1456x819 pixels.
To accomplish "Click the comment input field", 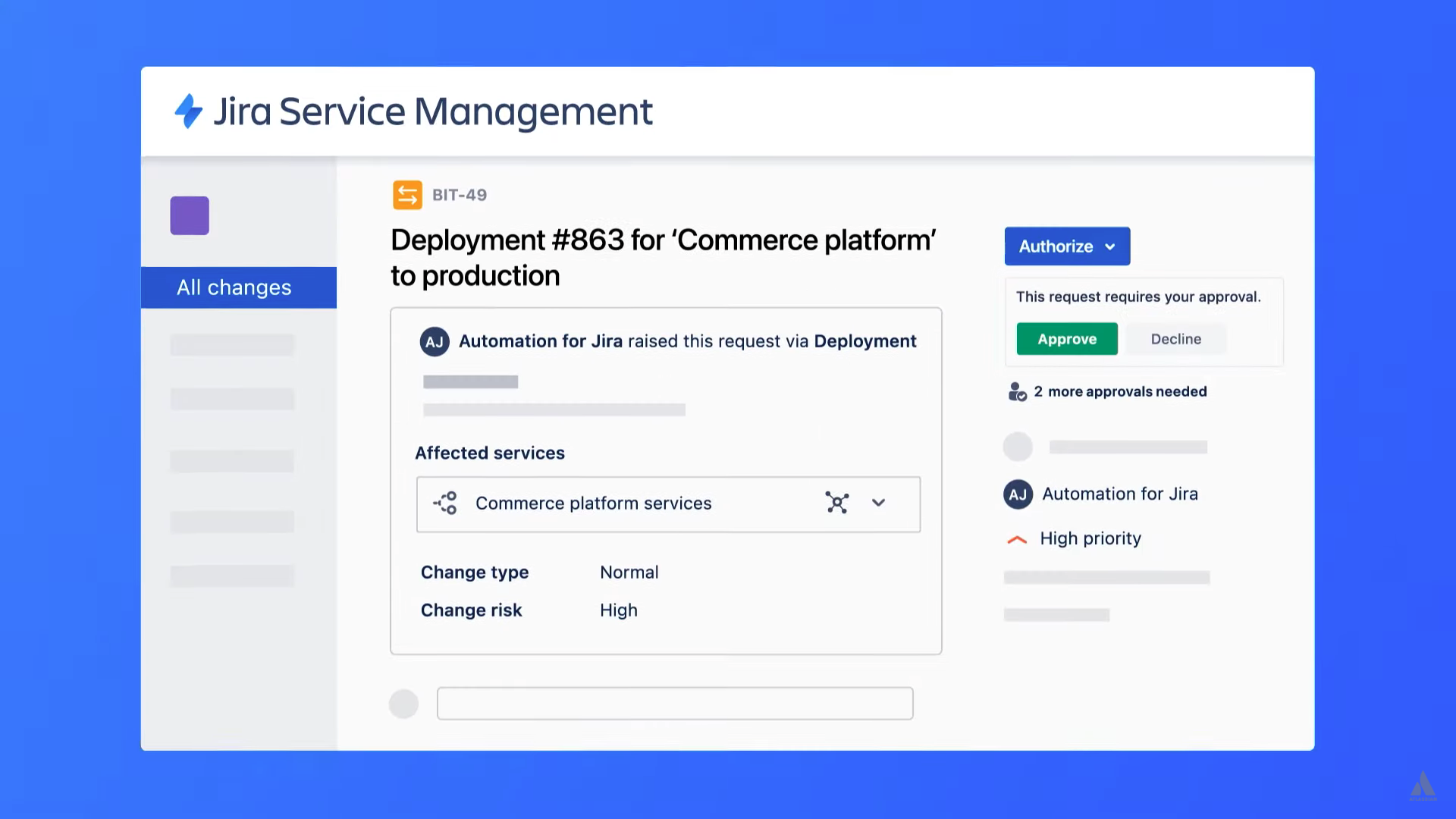I will pyautogui.click(x=675, y=704).
